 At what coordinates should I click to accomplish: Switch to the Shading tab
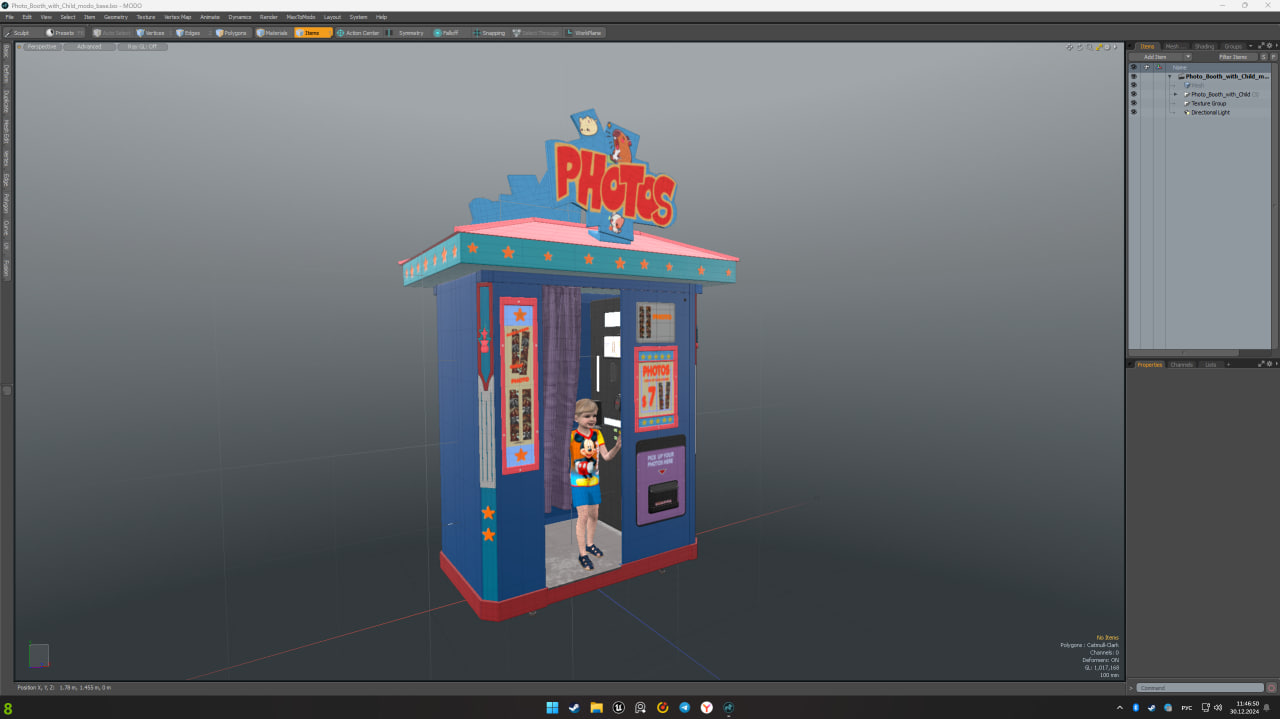click(x=1204, y=46)
